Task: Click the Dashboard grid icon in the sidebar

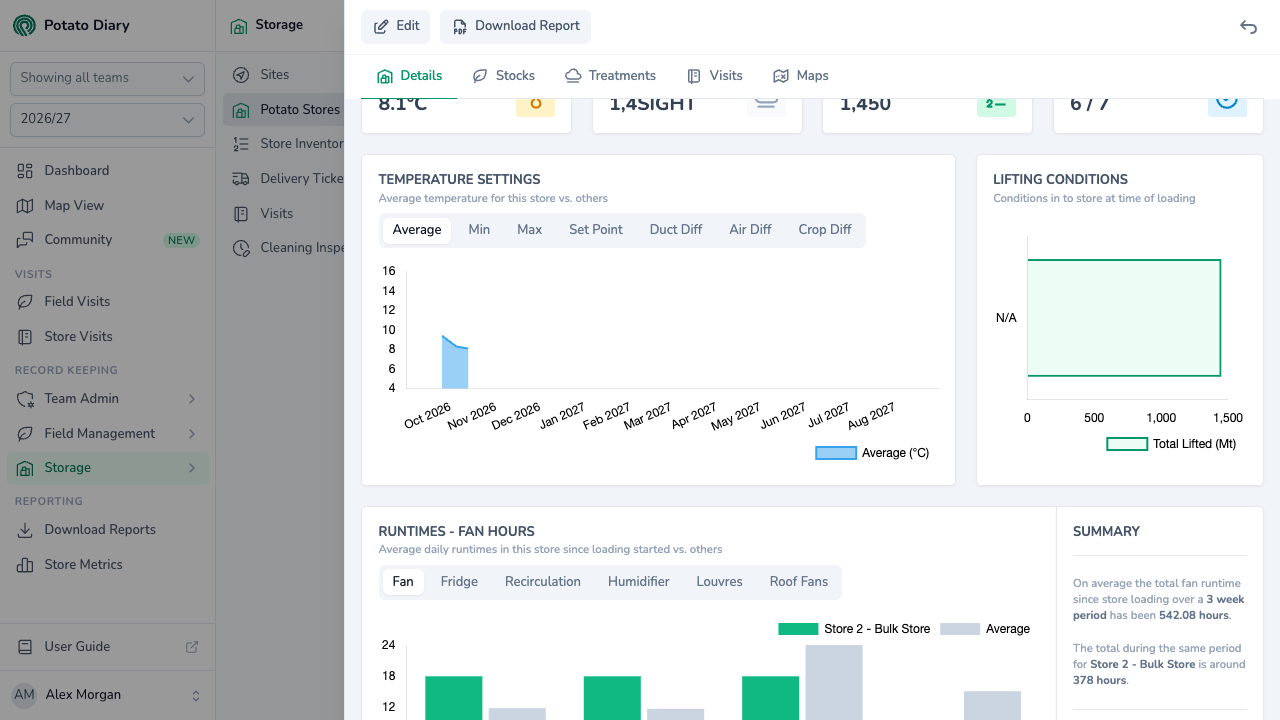Action: click(x=25, y=171)
